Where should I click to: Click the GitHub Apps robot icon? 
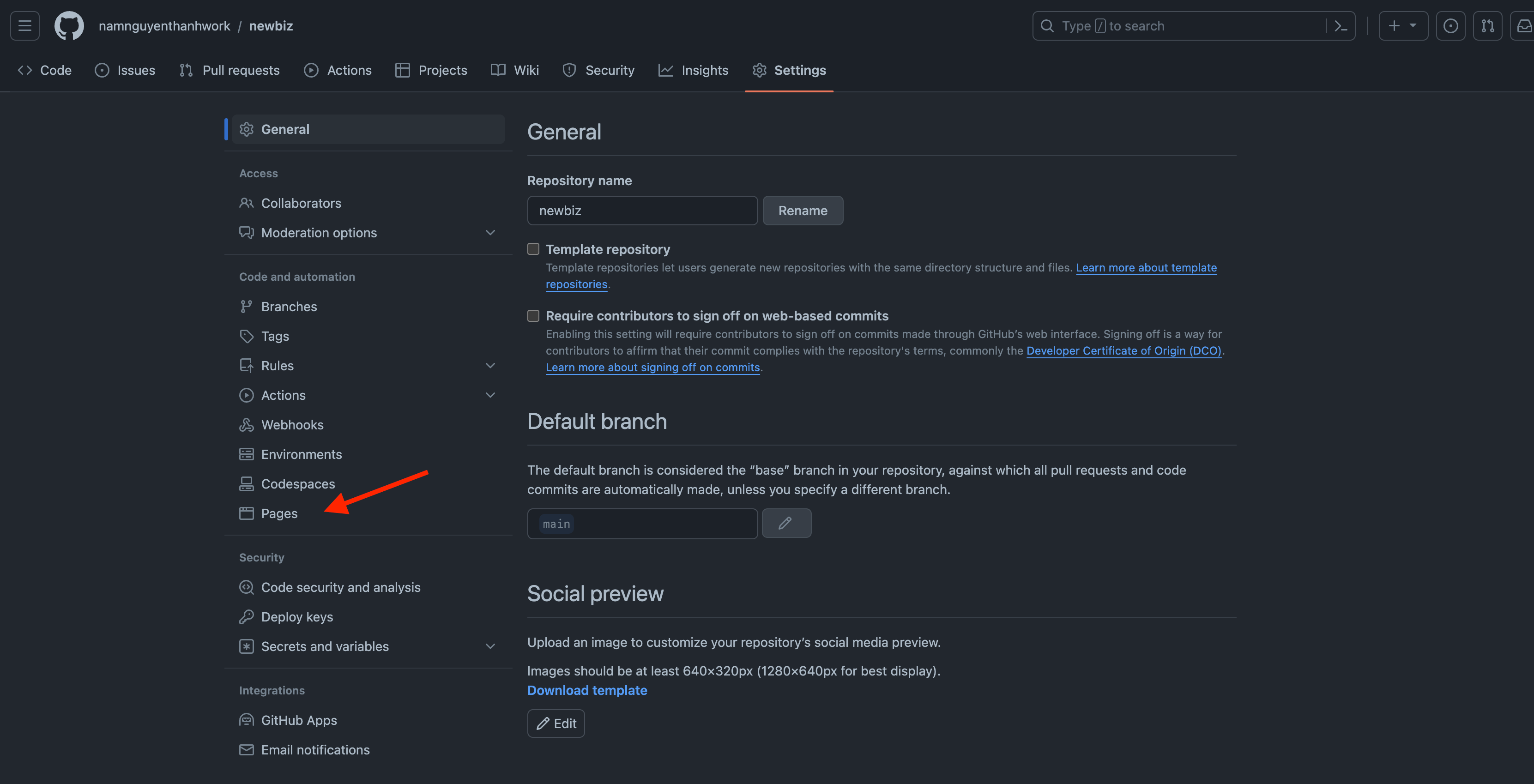(246, 720)
